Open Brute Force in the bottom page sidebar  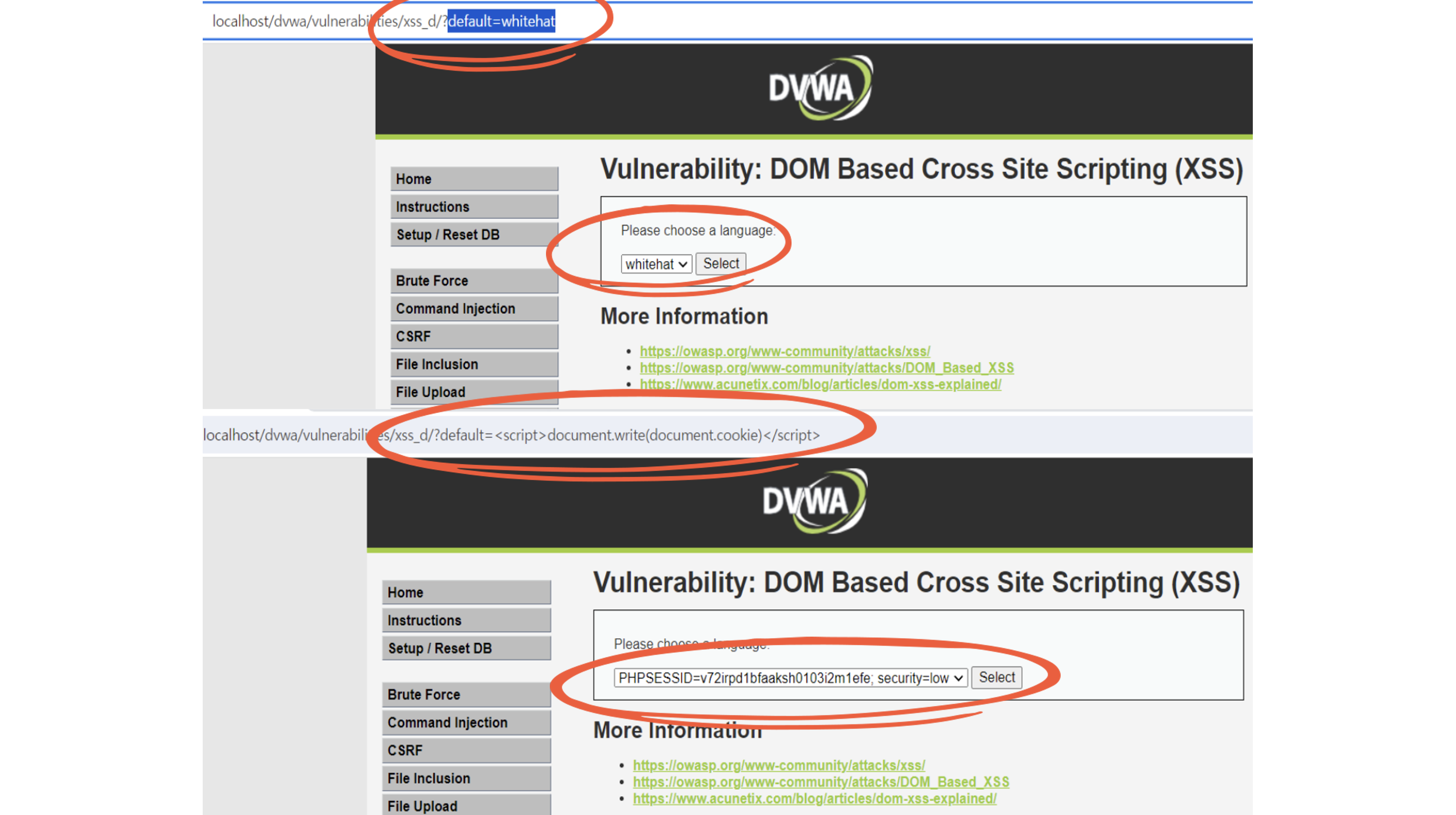click(466, 695)
